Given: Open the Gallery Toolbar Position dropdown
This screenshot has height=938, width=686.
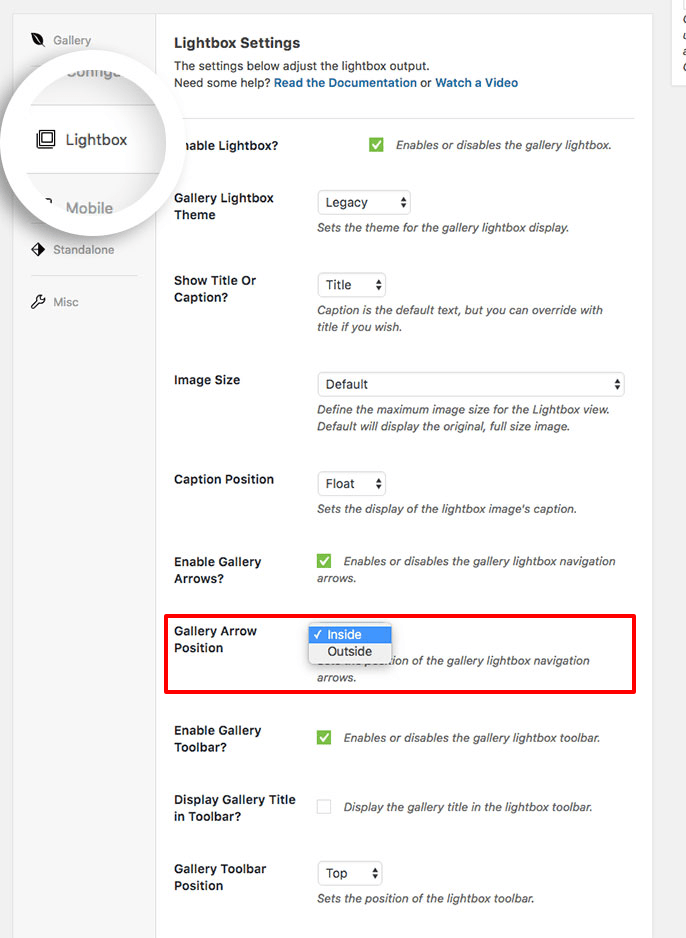Looking at the screenshot, I should (350, 872).
